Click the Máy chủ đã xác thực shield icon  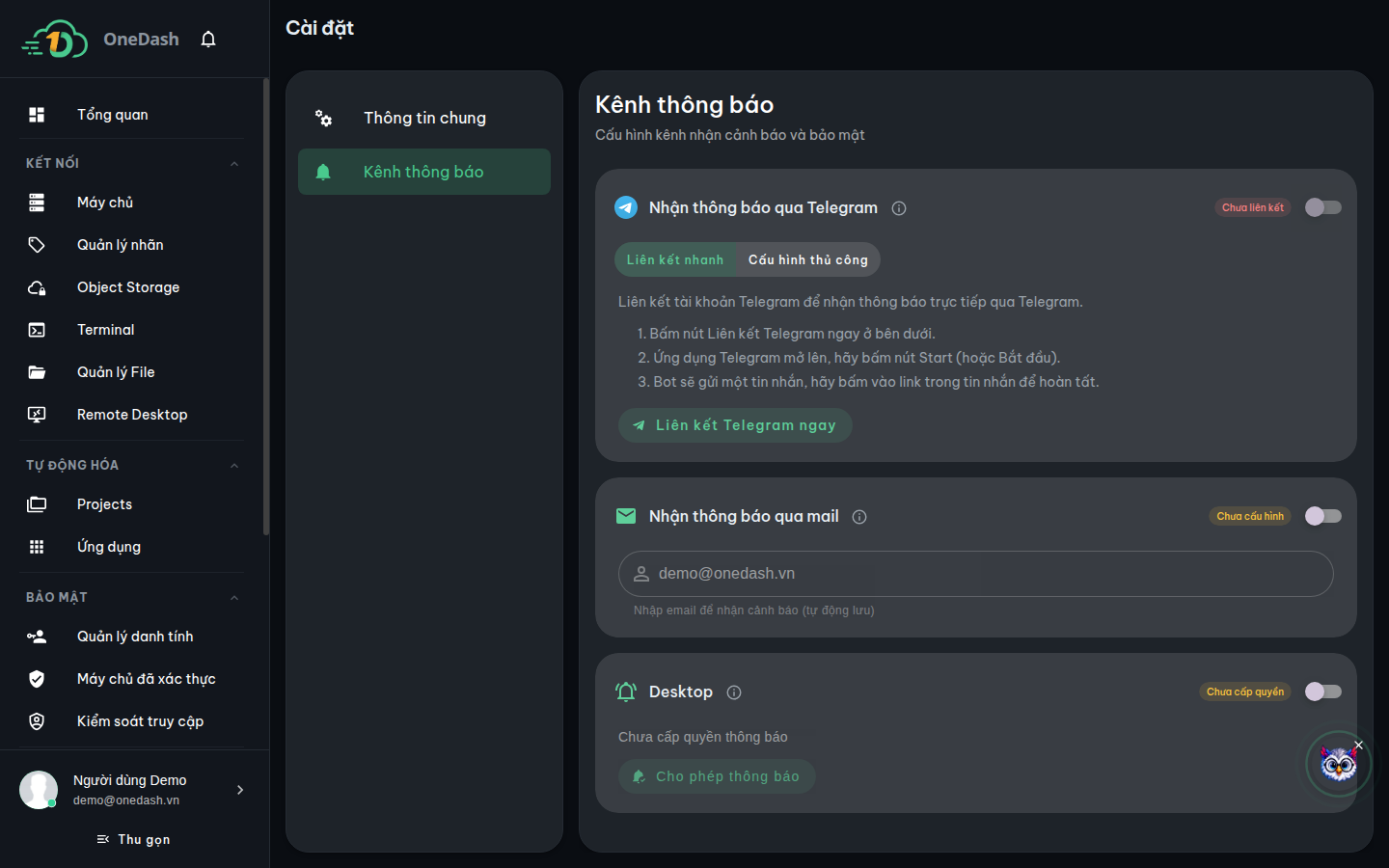(x=37, y=679)
